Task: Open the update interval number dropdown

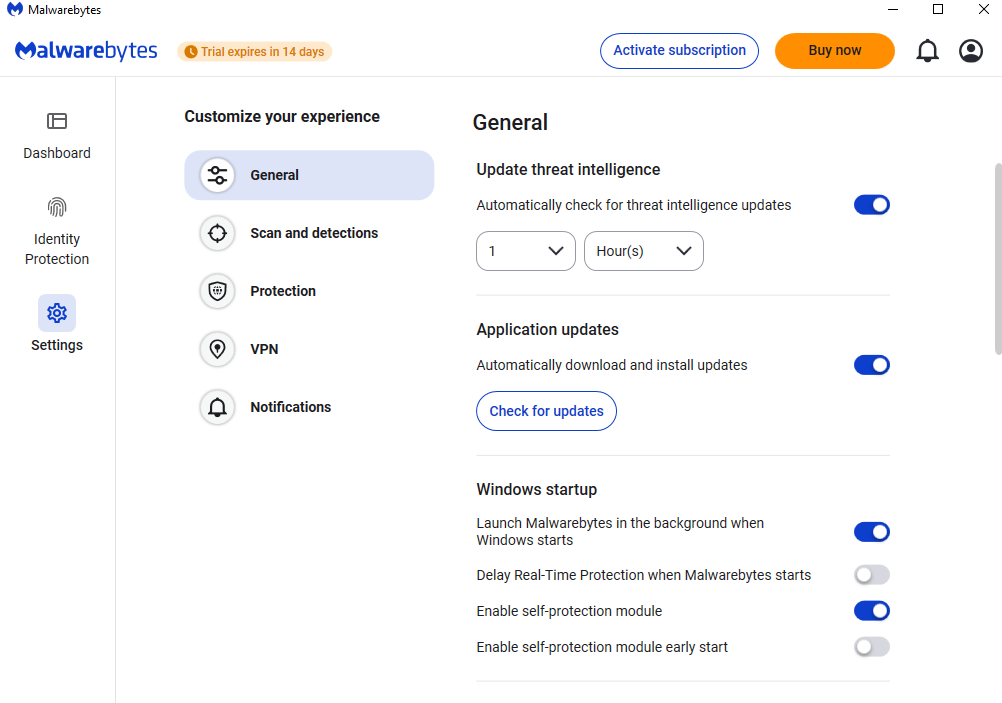Action: pos(526,251)
